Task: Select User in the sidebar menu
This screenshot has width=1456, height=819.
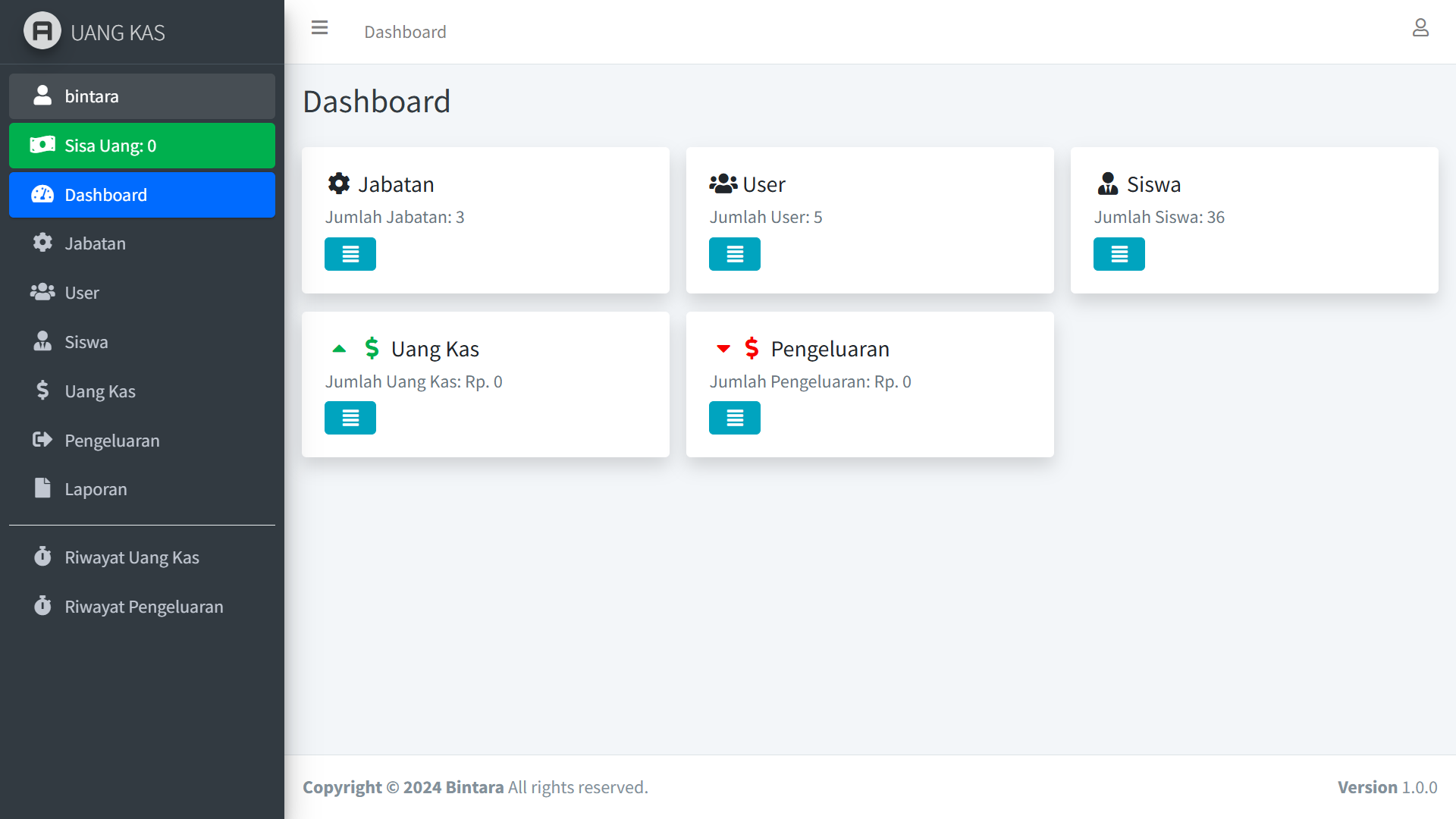Action: (82, 293)
